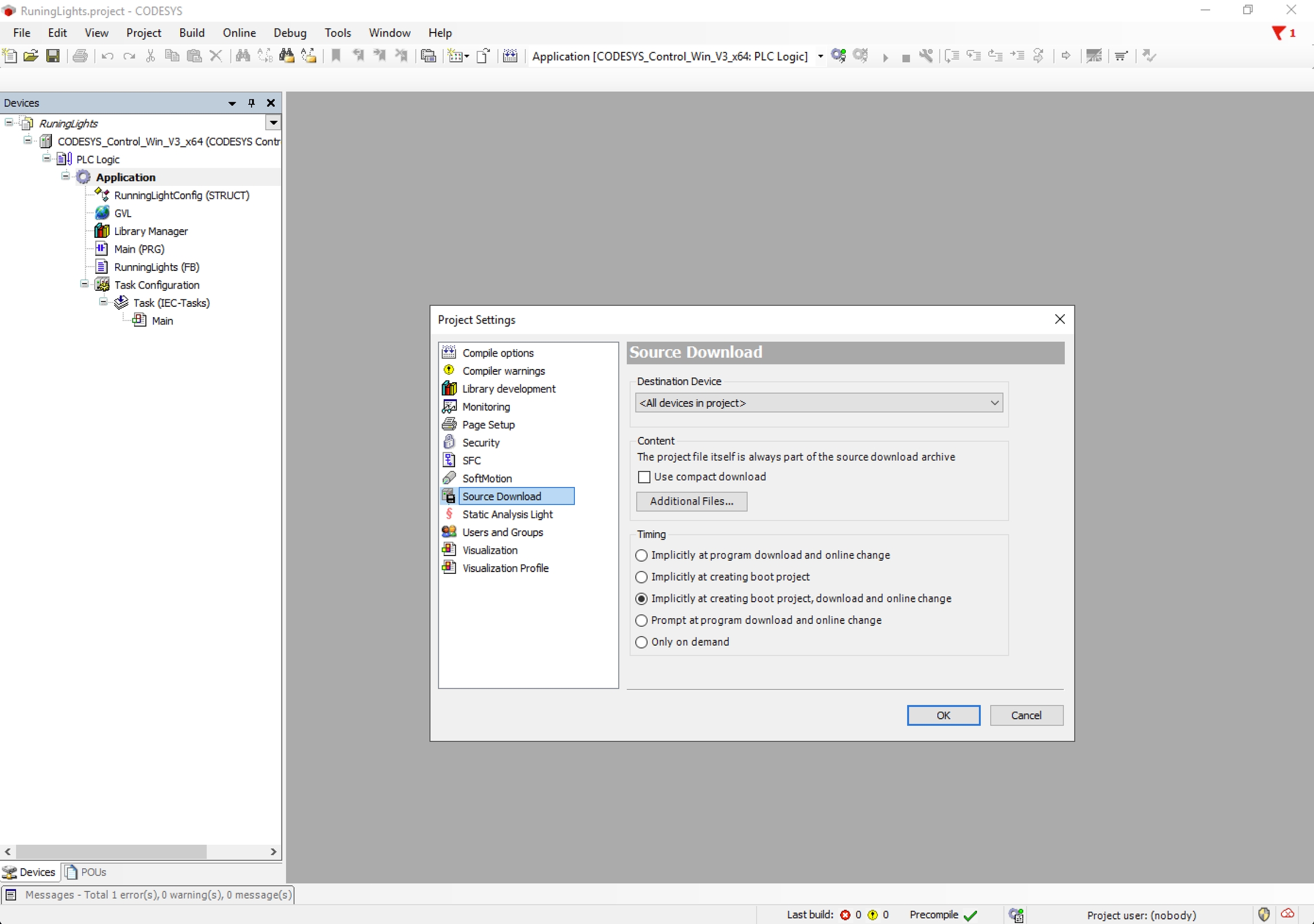Click the red notification funnel icon
Screen dimensions: 1314x924
[1278, 33]
